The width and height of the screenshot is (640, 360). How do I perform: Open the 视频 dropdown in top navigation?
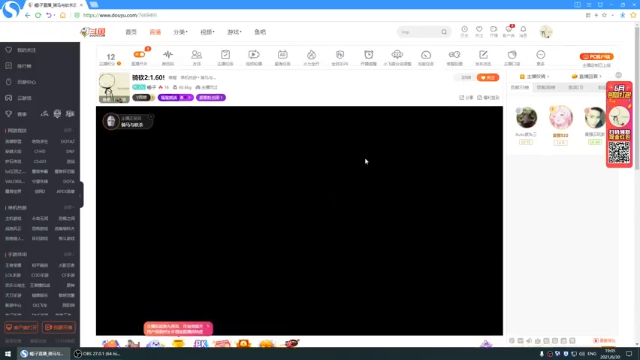pos(207,32)
